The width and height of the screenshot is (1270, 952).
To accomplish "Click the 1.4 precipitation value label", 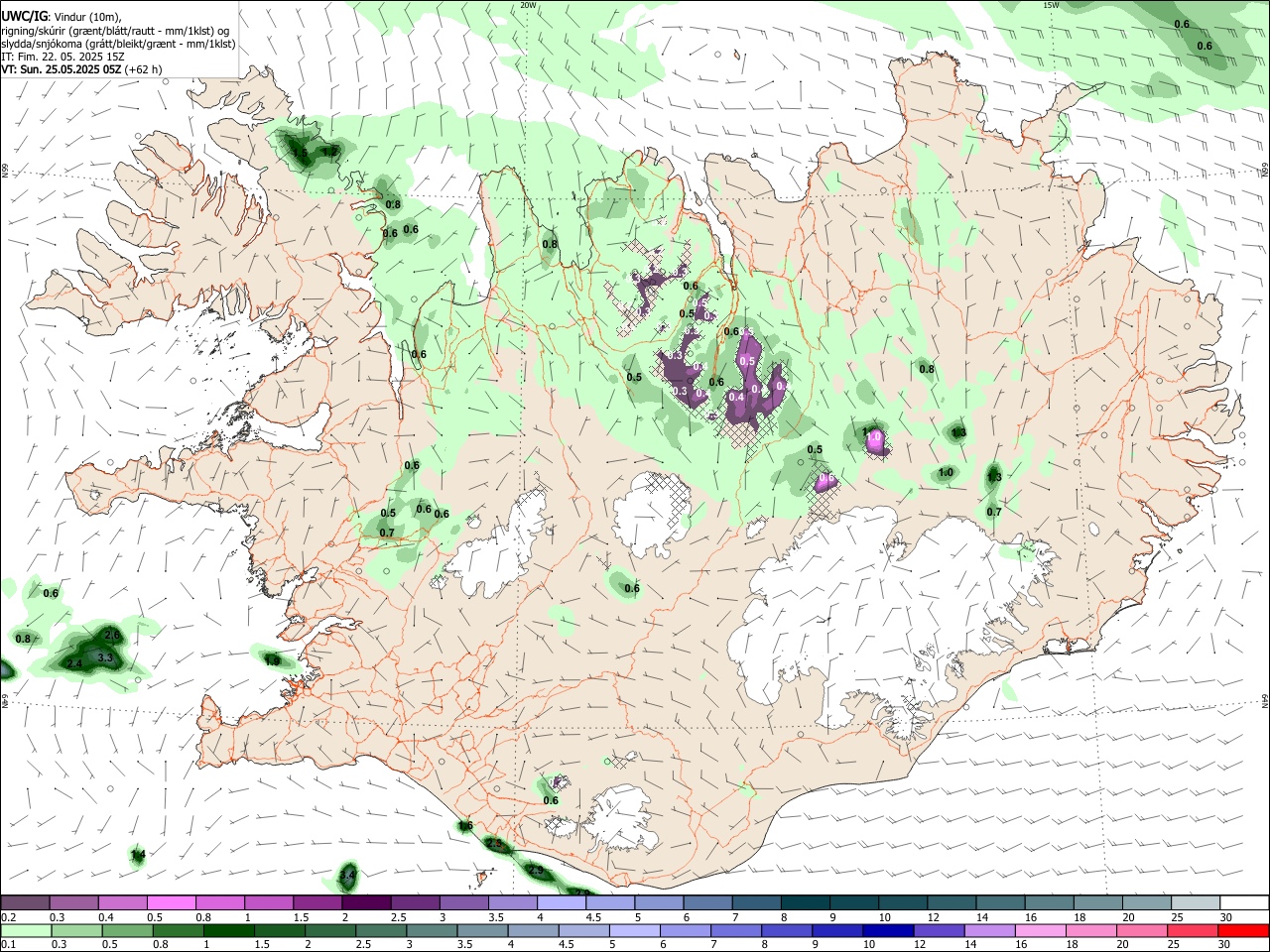I will click(x=138, y=855).
